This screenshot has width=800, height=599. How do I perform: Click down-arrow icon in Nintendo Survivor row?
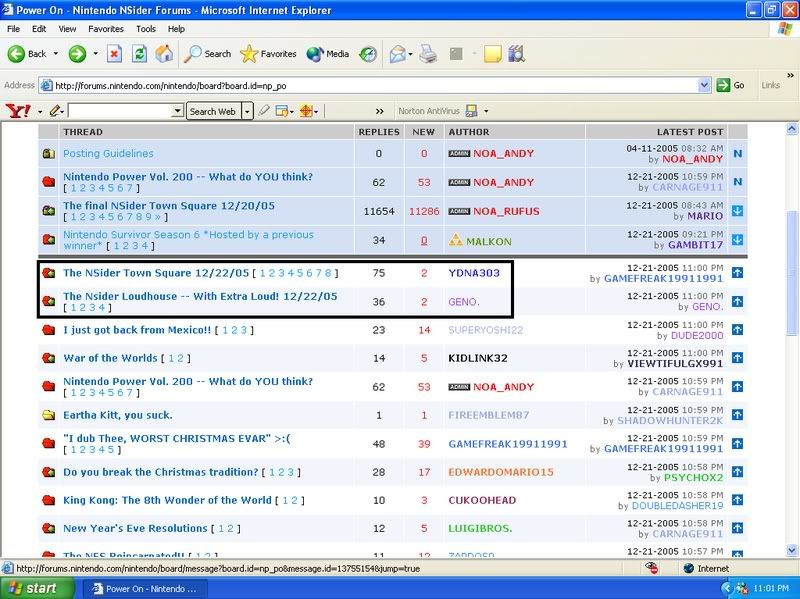pos(737,239)
